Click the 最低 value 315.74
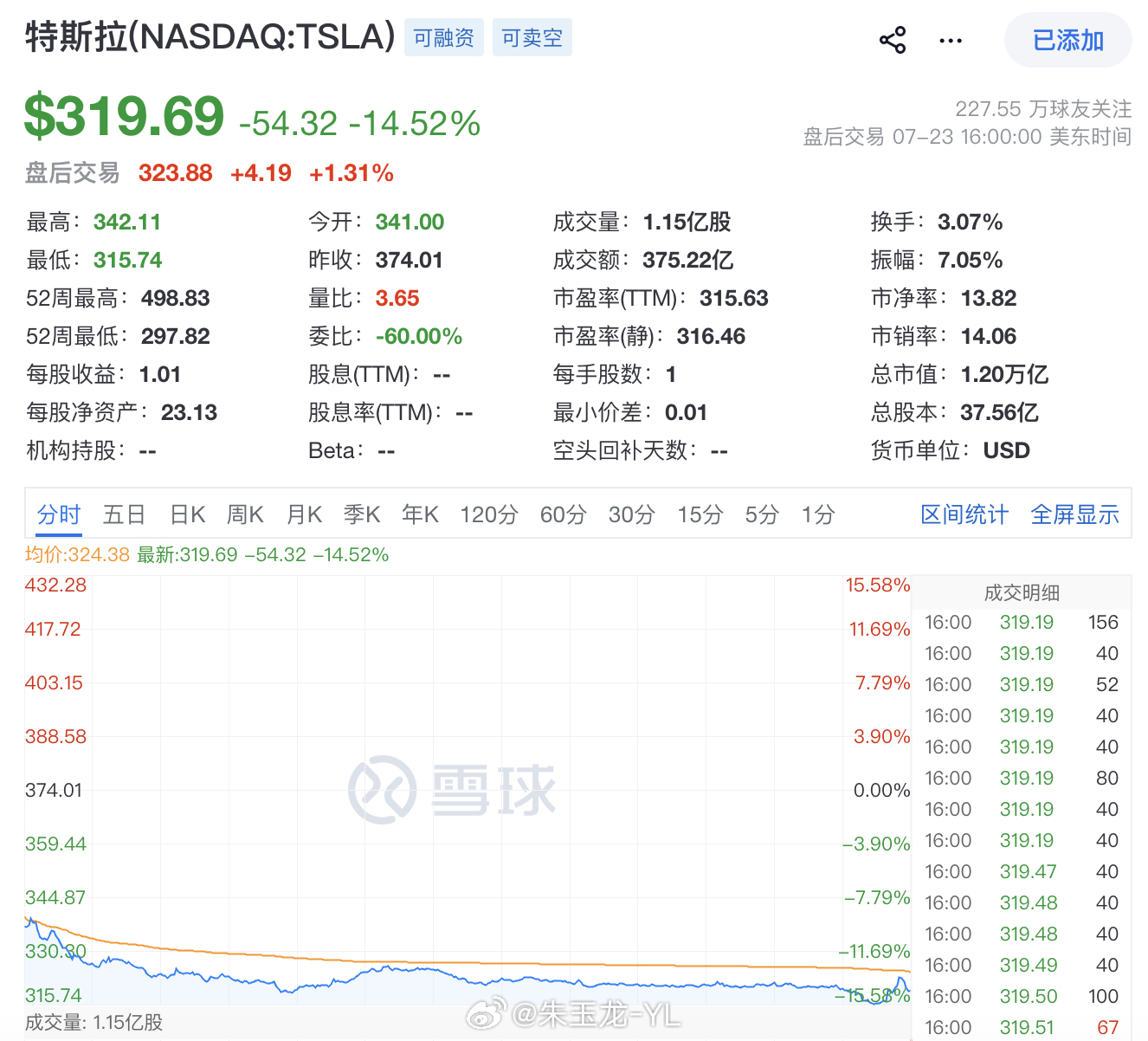 128,260
